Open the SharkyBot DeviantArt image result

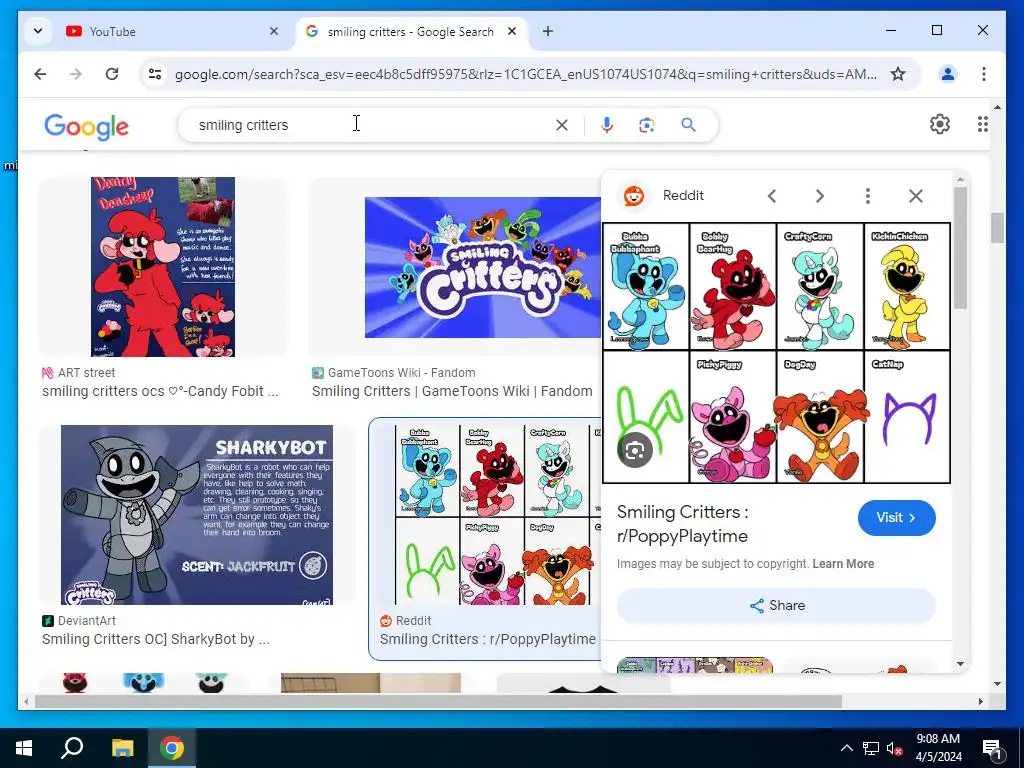[x=197, y=515]
